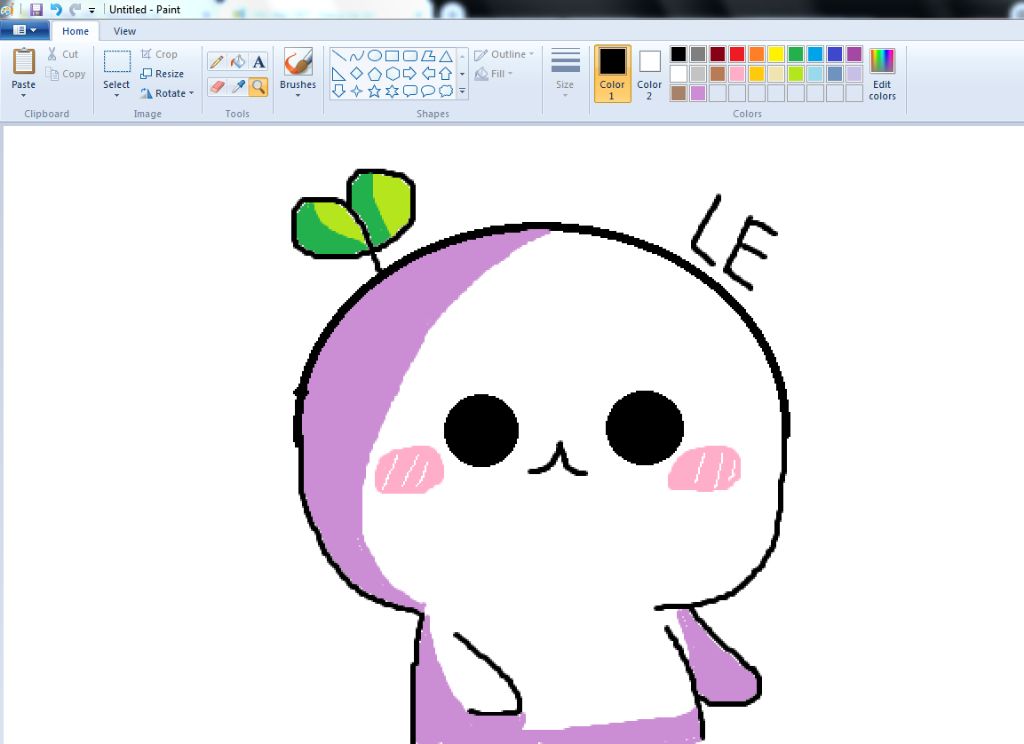Click the Cut button

pyautogui.click(x=63, y=54)
